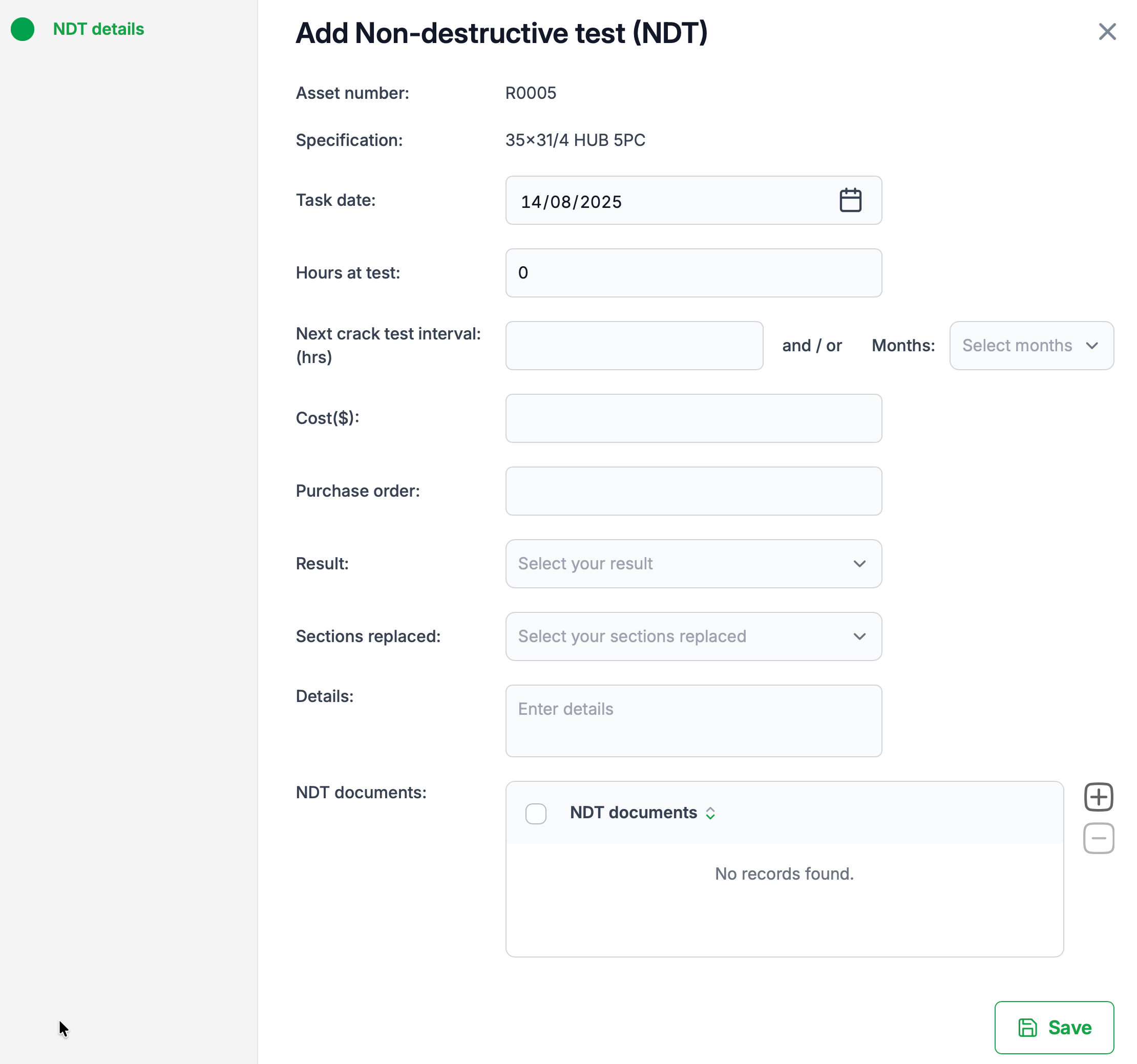Open the Select months dropdown
The height and width of the screenshot is (1064, 1137).
pos(1030,345)
